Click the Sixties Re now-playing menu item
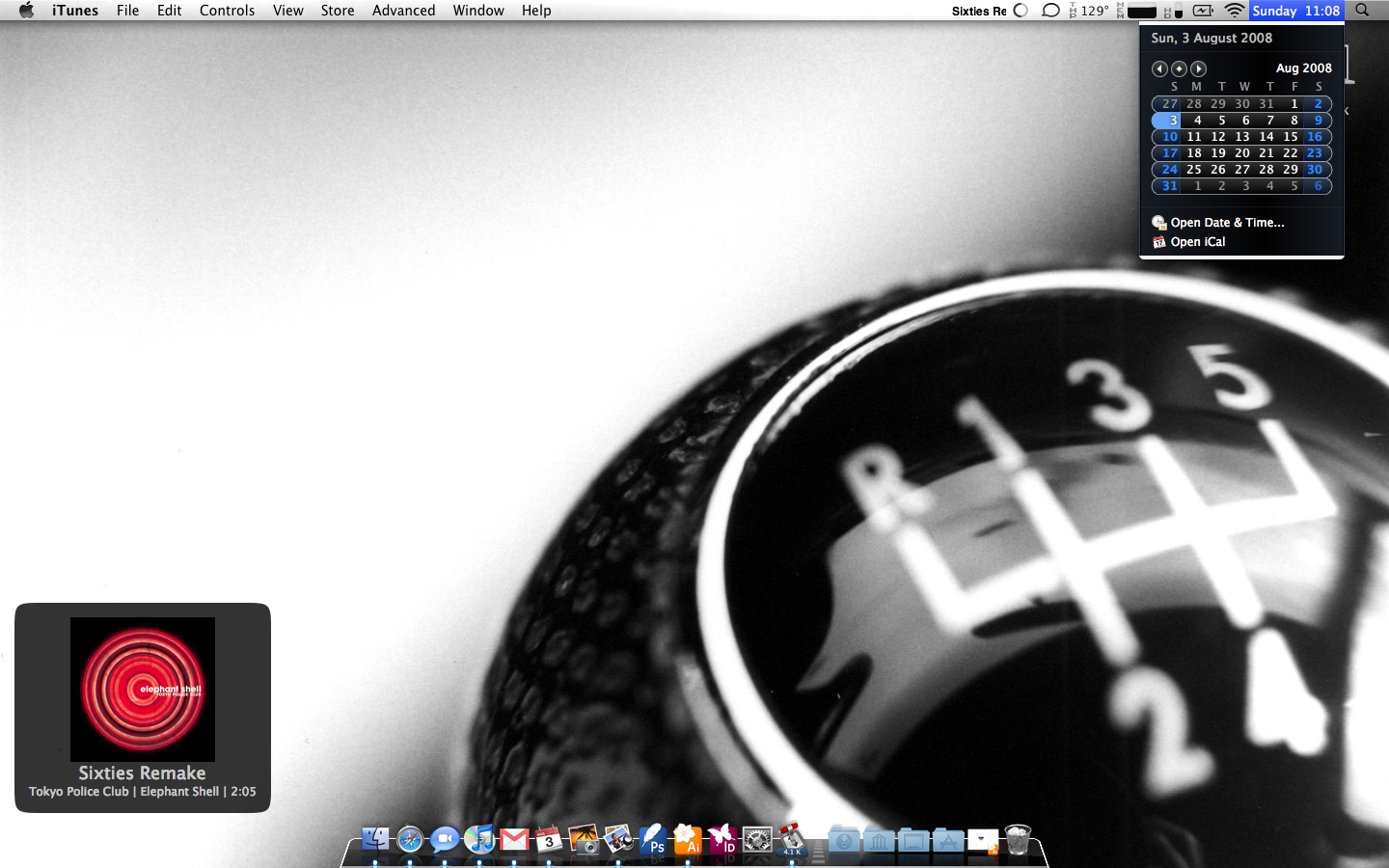 [979, 11]
